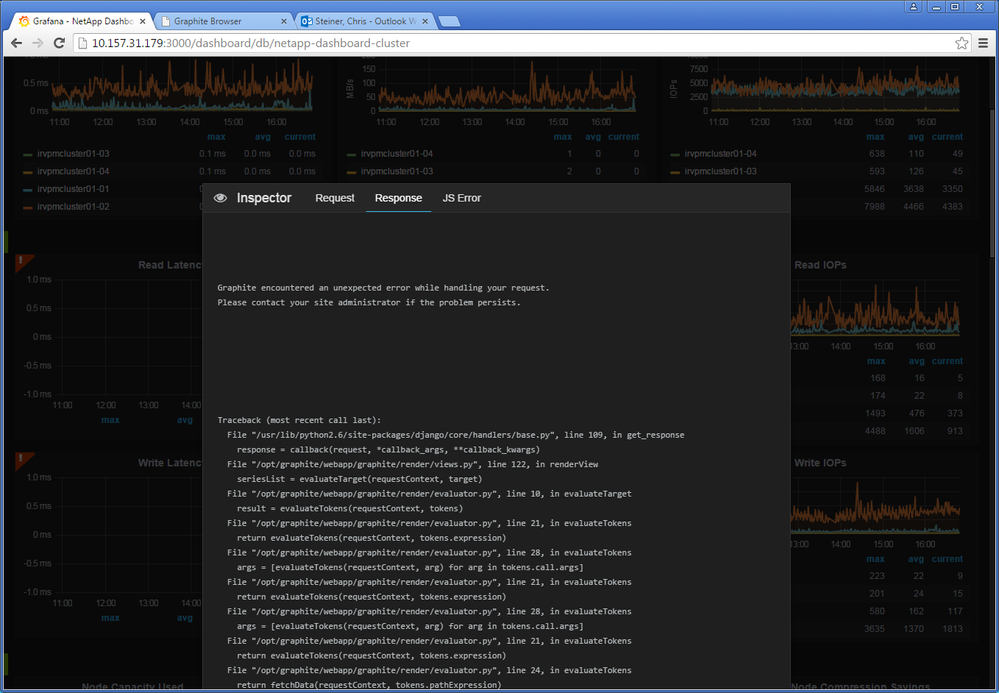This screenshot has height=693, width=999.
Task: Close the Graphite Browser tab
Action: (x=284, y=21)
